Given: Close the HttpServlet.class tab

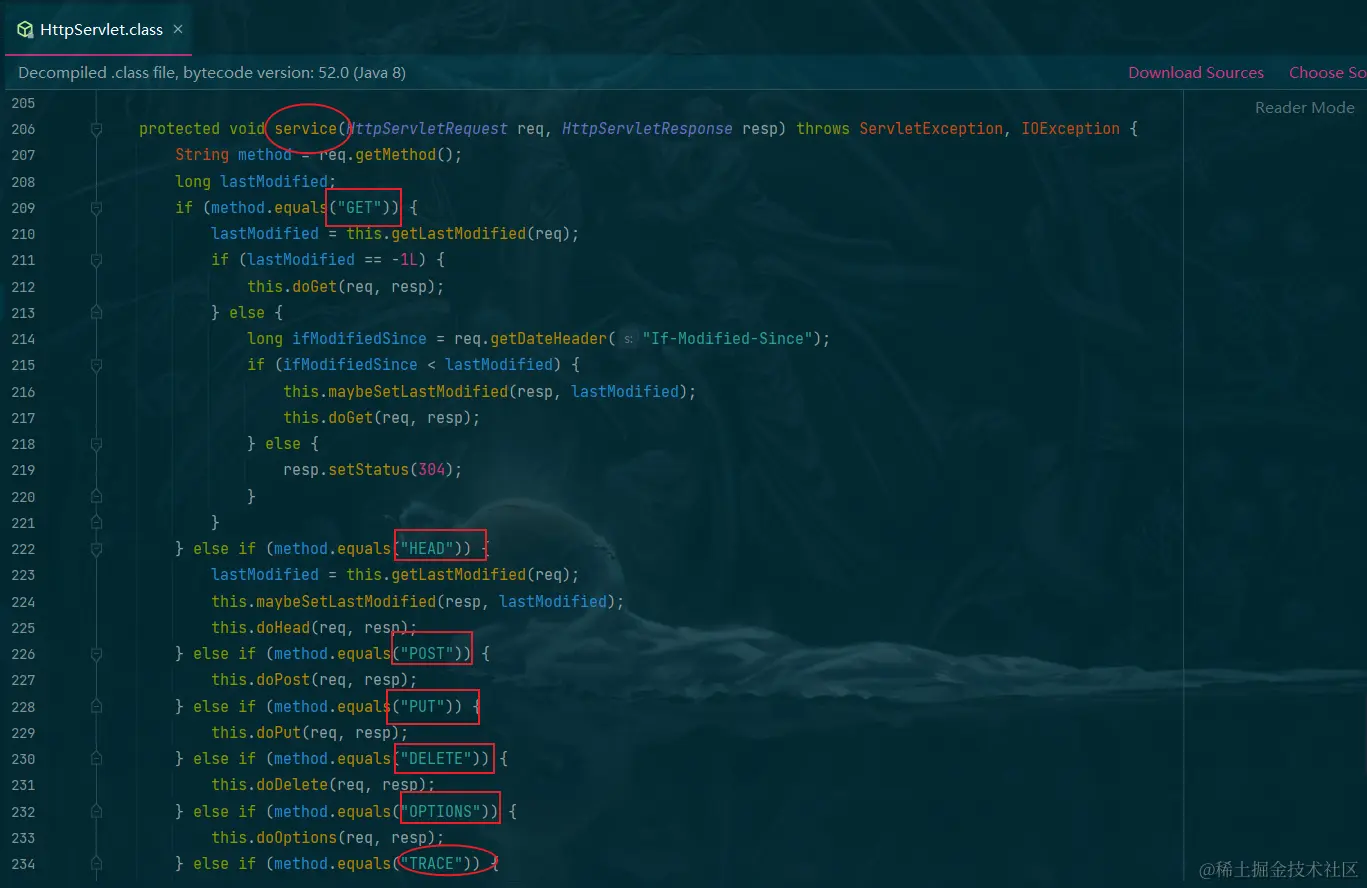Looking at the screenshot, I should pos(178,29).
